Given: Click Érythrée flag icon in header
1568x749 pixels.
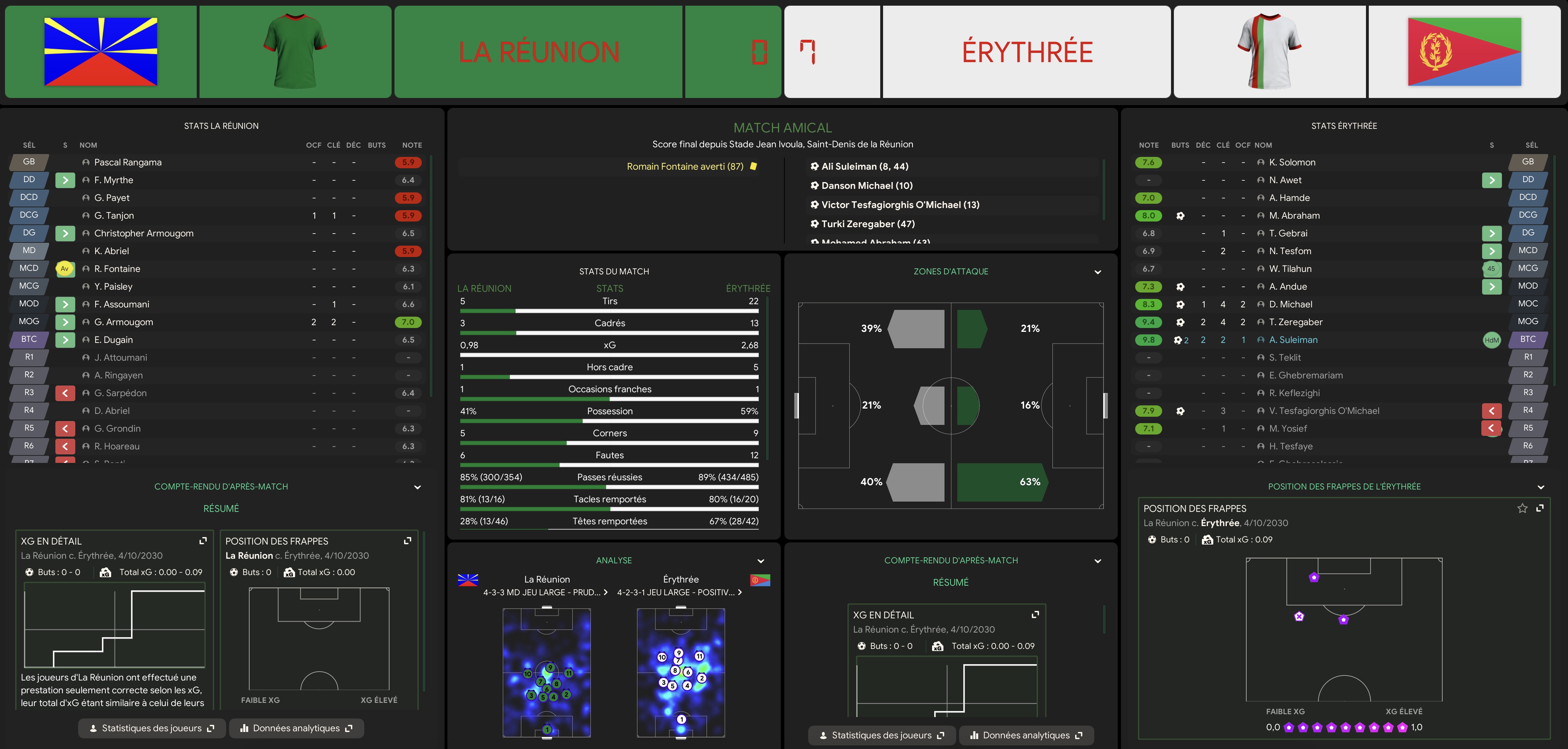Looking at the screenshot, I should coord(1465,52).
